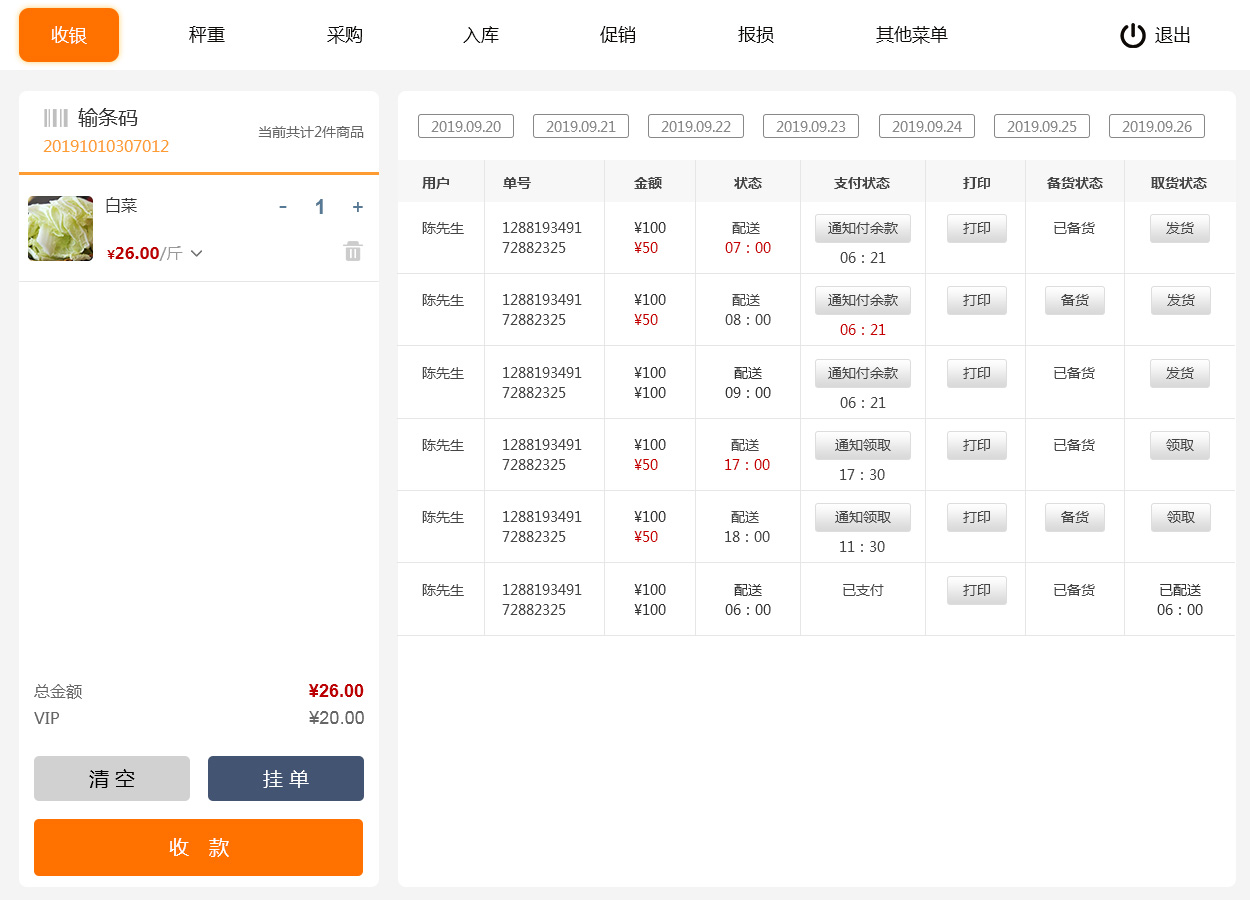Image resolution: width=1250 pixels, height=900 pixels.
Task: Click 打印 in the last order row
Action: (x=977, y=591)
